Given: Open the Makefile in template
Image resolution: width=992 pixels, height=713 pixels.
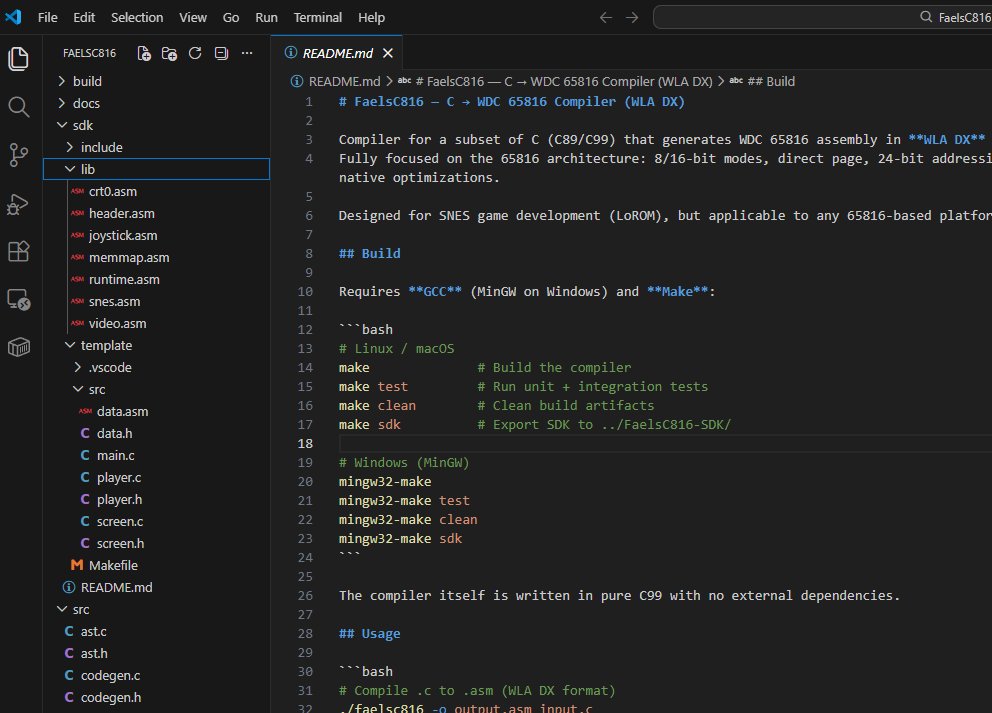Looking at the screenshot, I should [113, 566].
